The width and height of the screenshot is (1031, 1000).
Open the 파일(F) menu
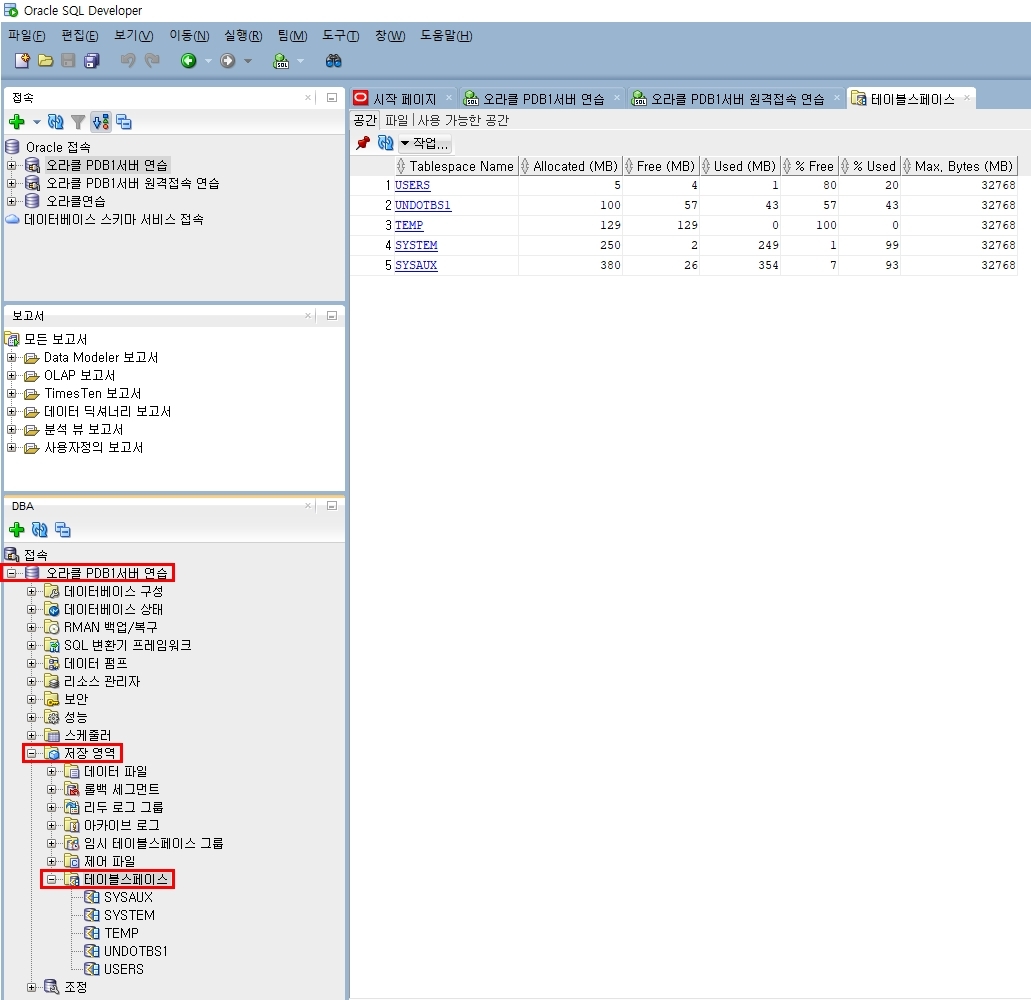click(27, 36)
